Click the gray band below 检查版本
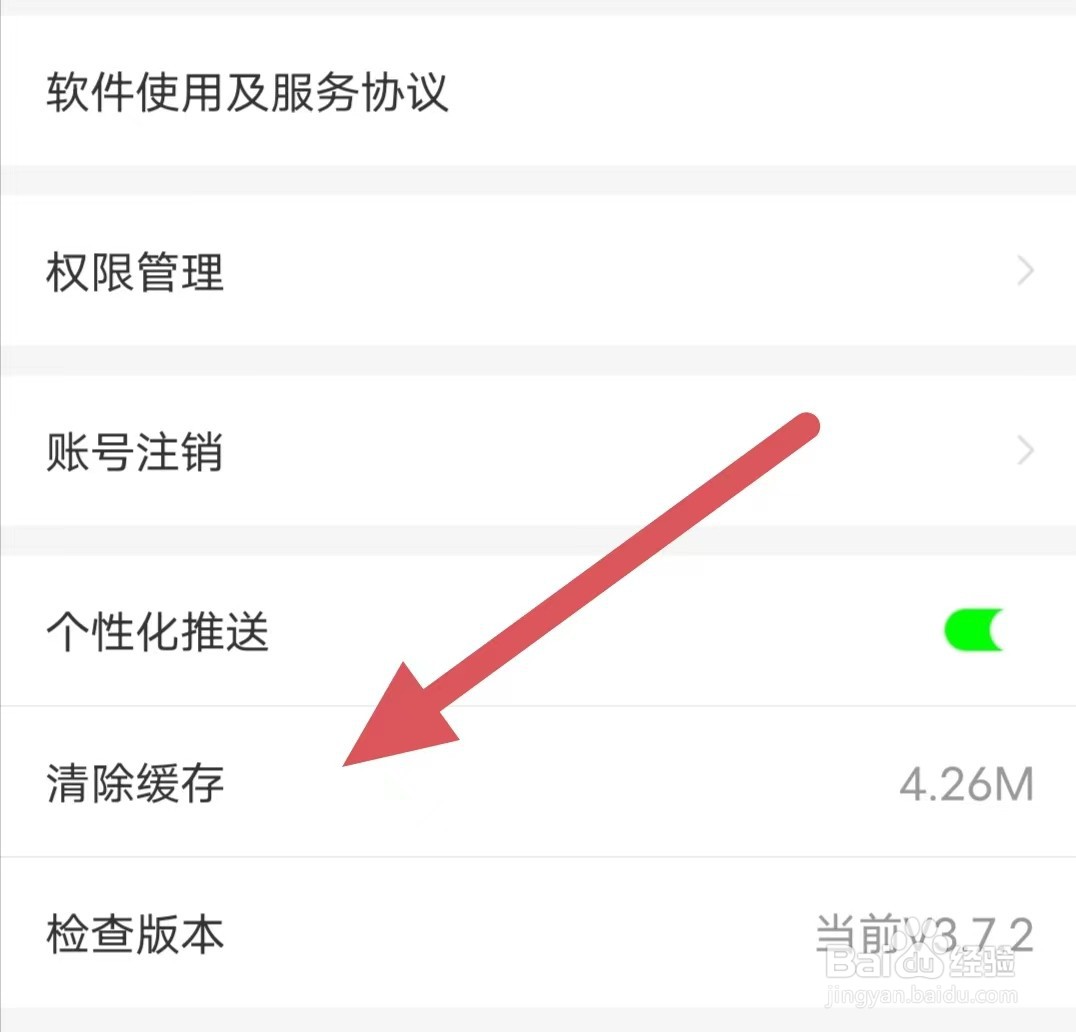1076x1032 pixels. tap(538, 1020)
